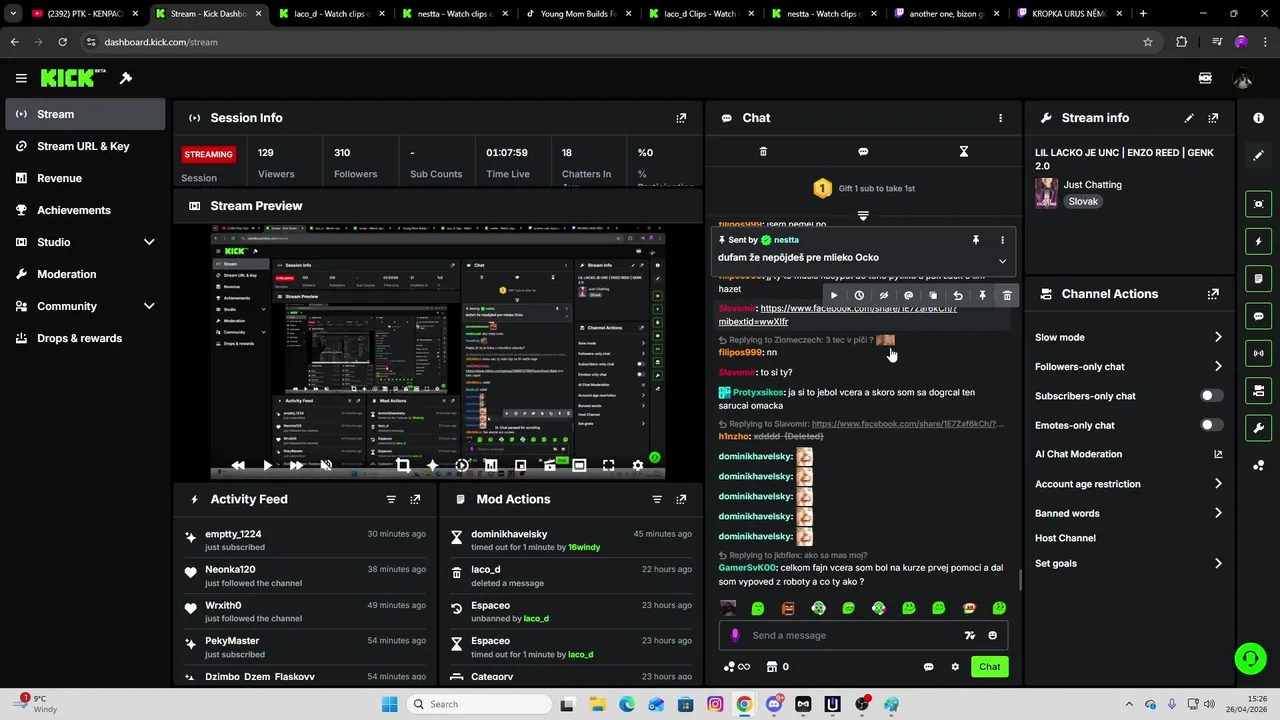This screenshot has height=720, width=1280.
Task: Open File Explorer from taskbar
Action: coord(597,704)
